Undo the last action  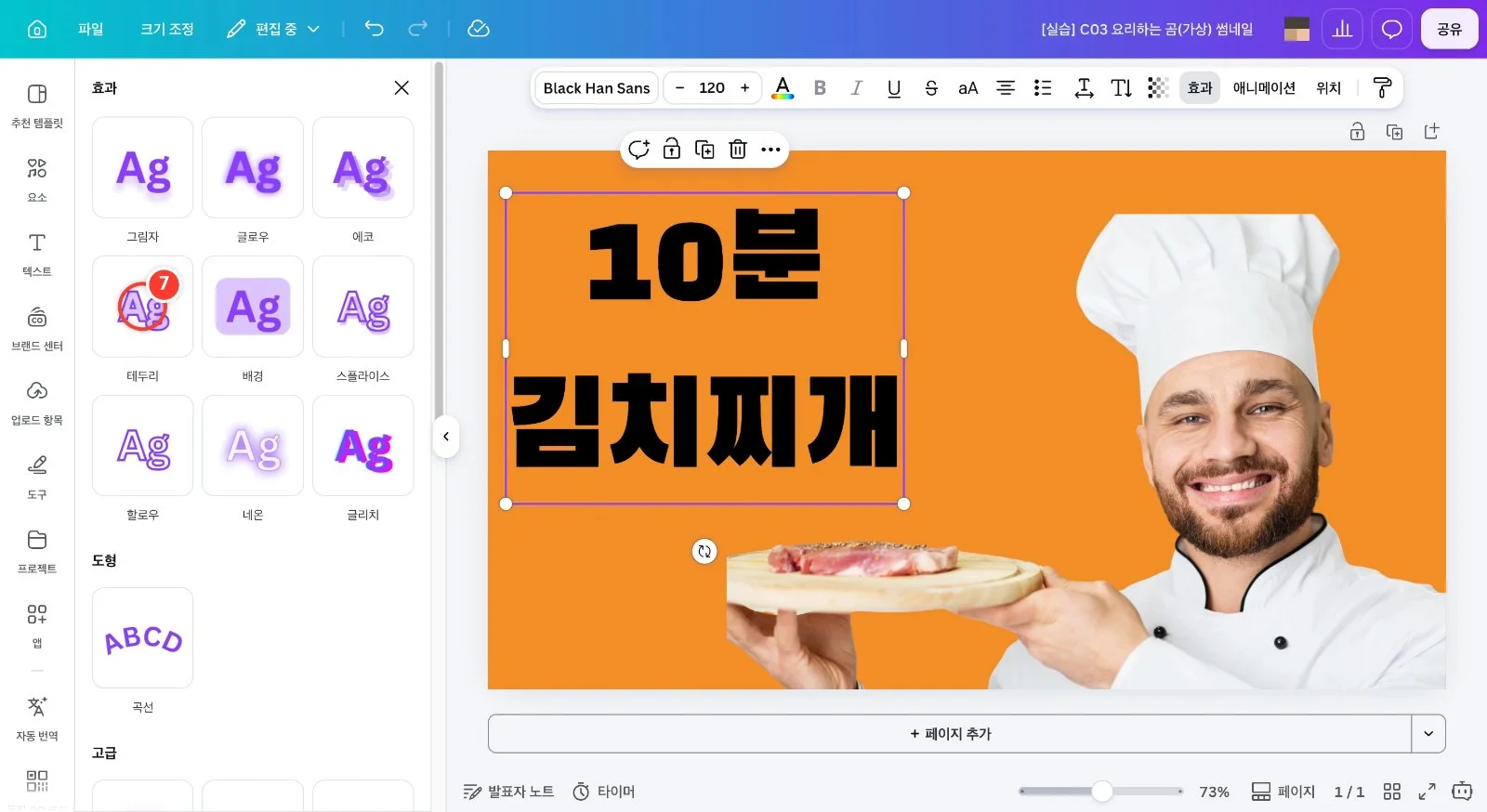click(374, 29)
